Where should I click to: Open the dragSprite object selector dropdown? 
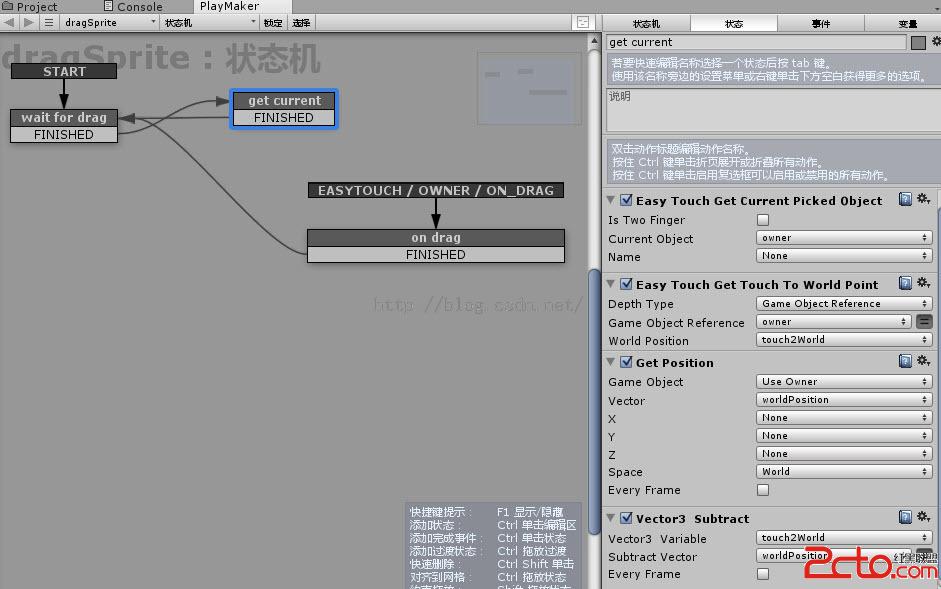pyautogui.click(x=109, y=23)
